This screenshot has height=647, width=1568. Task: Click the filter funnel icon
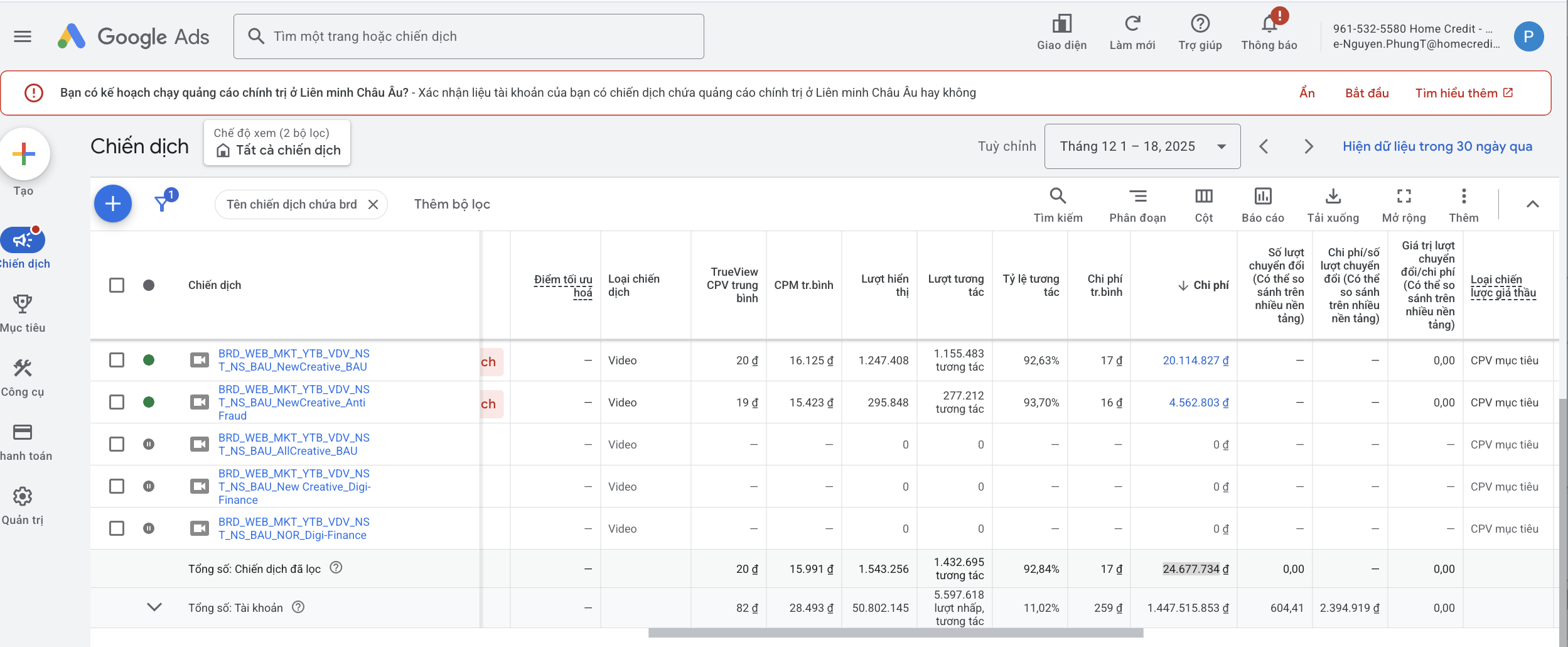(x=162, y=204)
